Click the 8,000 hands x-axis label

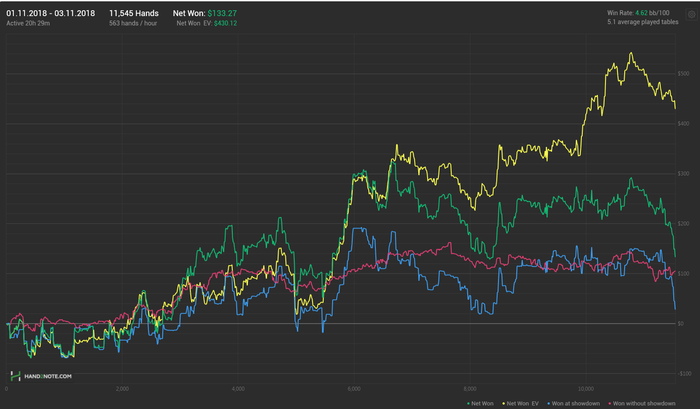point(470,389)
